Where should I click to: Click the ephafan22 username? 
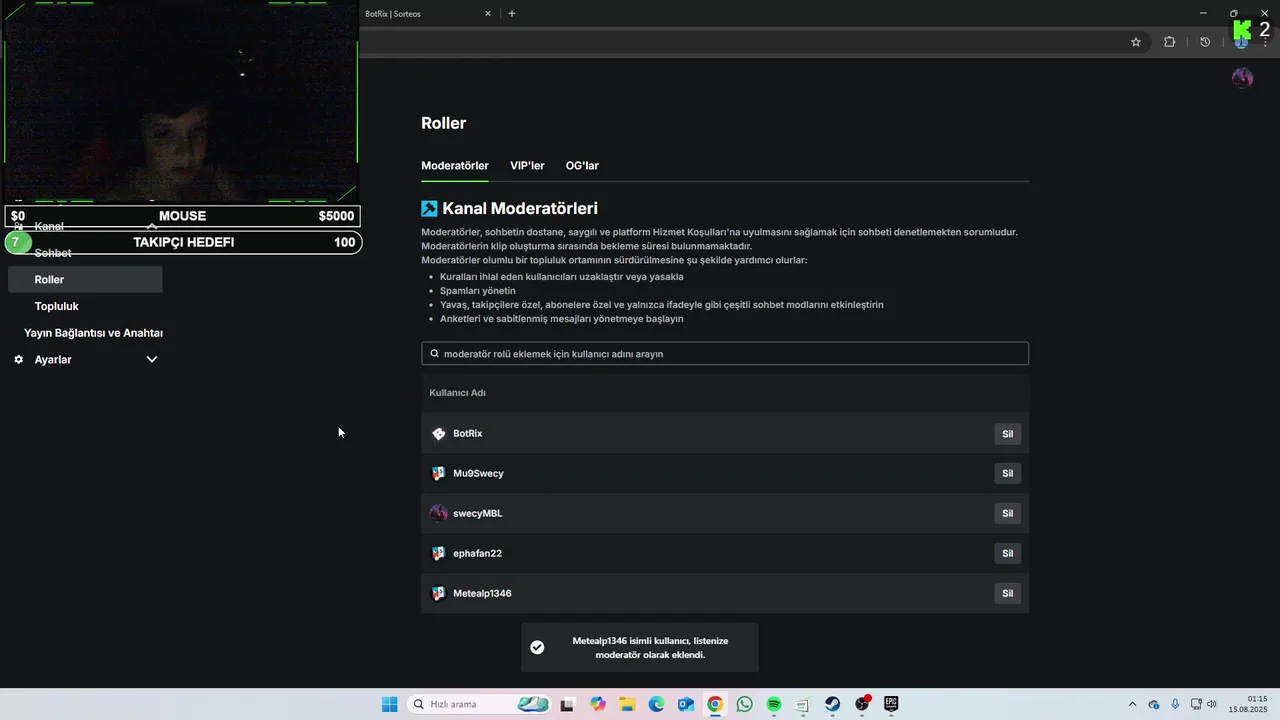click(477, 554)
